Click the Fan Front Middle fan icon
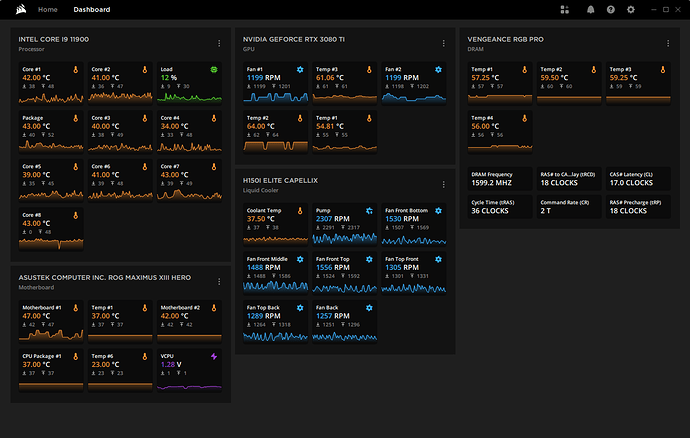Image resolution: width=690 pixels, height=438 pixels. pyautogui.click(x=300, y=259)
